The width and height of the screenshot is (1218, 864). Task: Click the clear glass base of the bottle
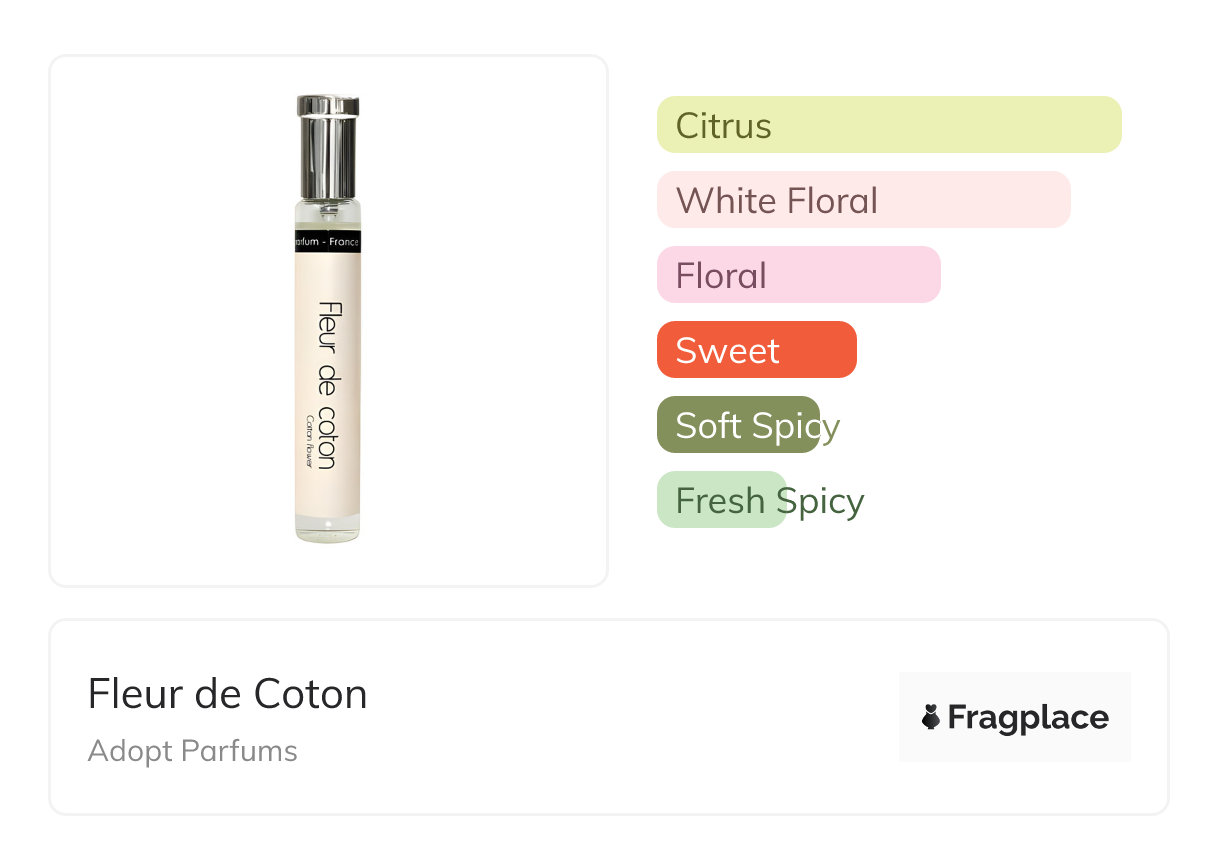327,530
